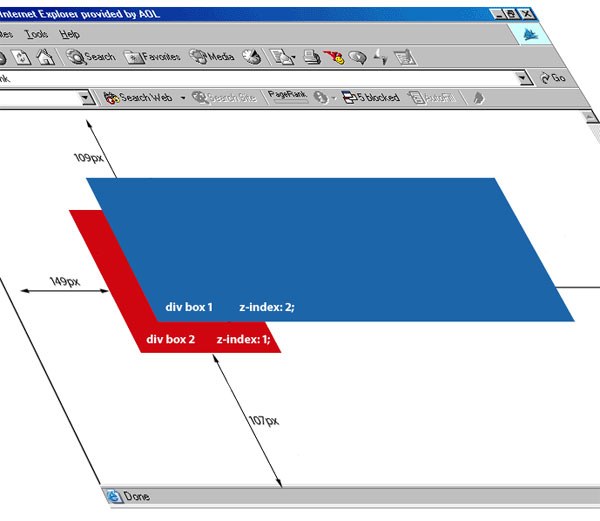Open the Discuss speech bubble icon
Screen dimensions: 600x521
point(357,57)
